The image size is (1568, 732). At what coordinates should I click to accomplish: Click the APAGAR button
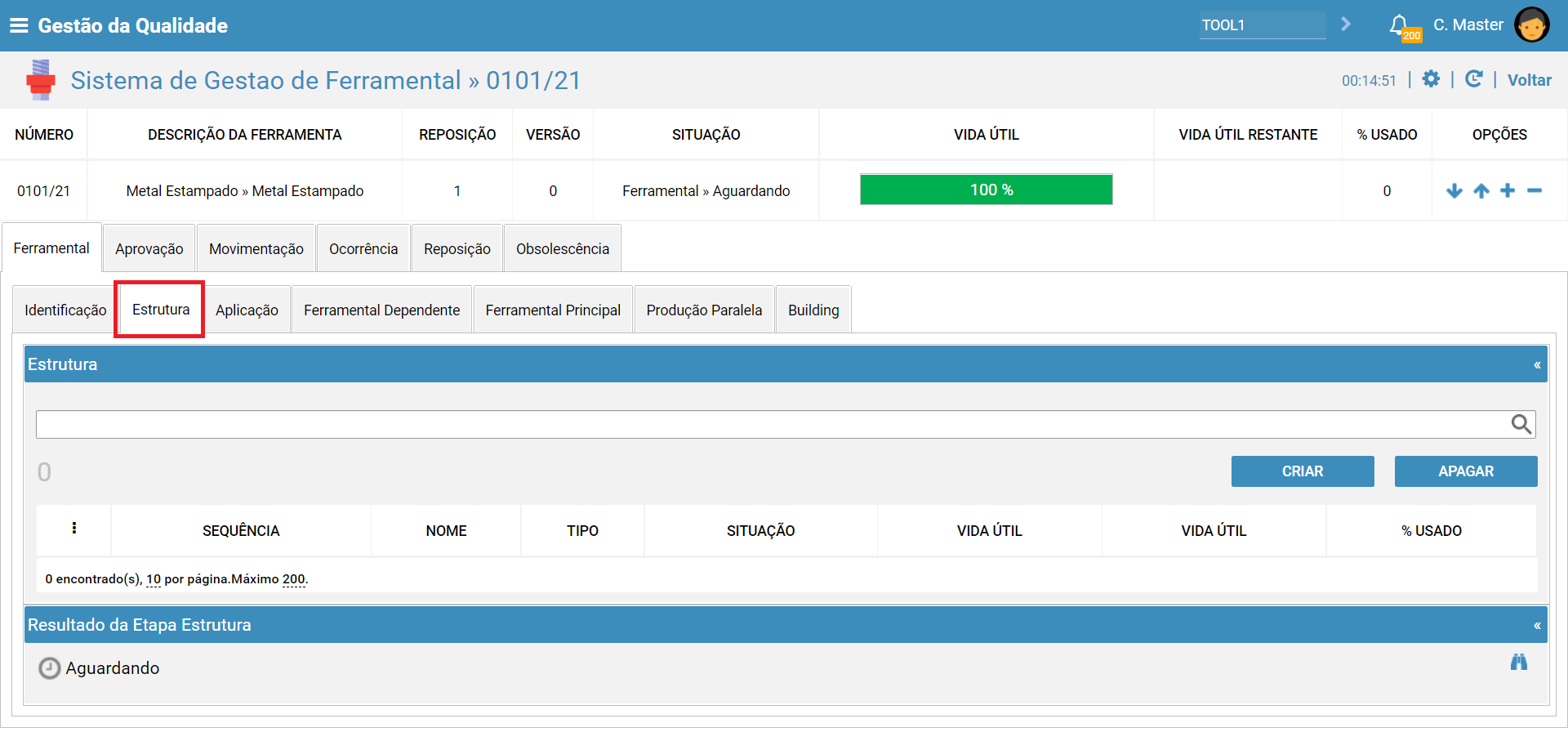click(1466, 471)
